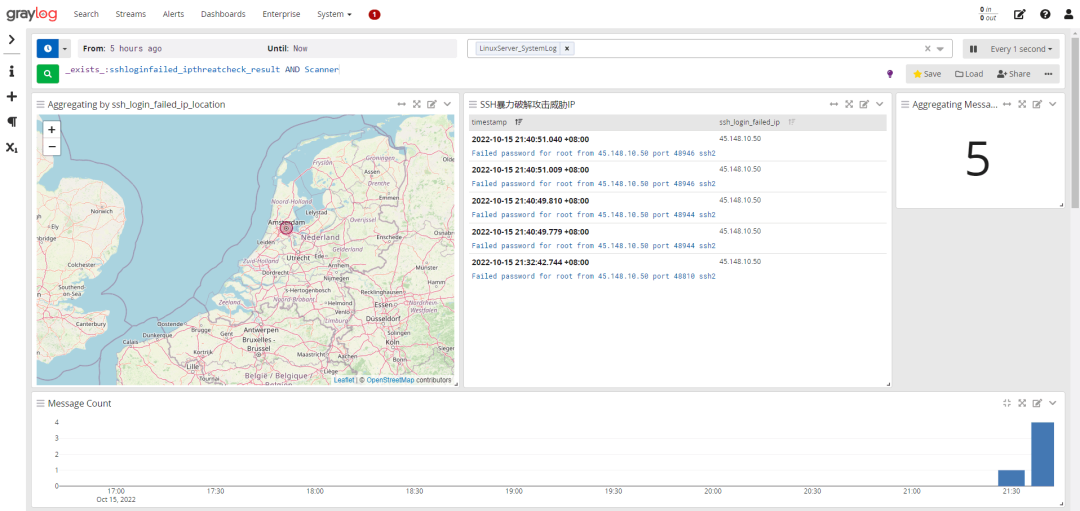Click the Save button

click(926, 74)
